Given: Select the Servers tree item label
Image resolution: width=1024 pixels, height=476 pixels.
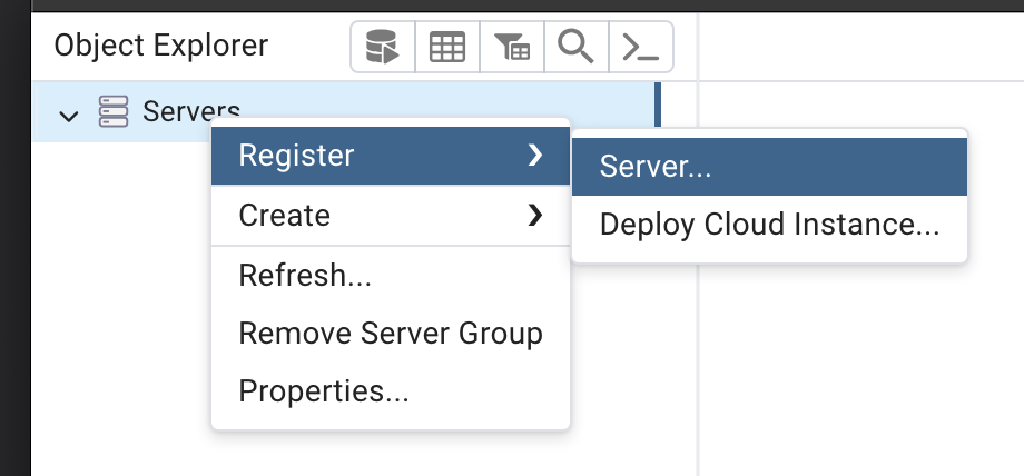Looking at the screenshot, I should (191, 112).
